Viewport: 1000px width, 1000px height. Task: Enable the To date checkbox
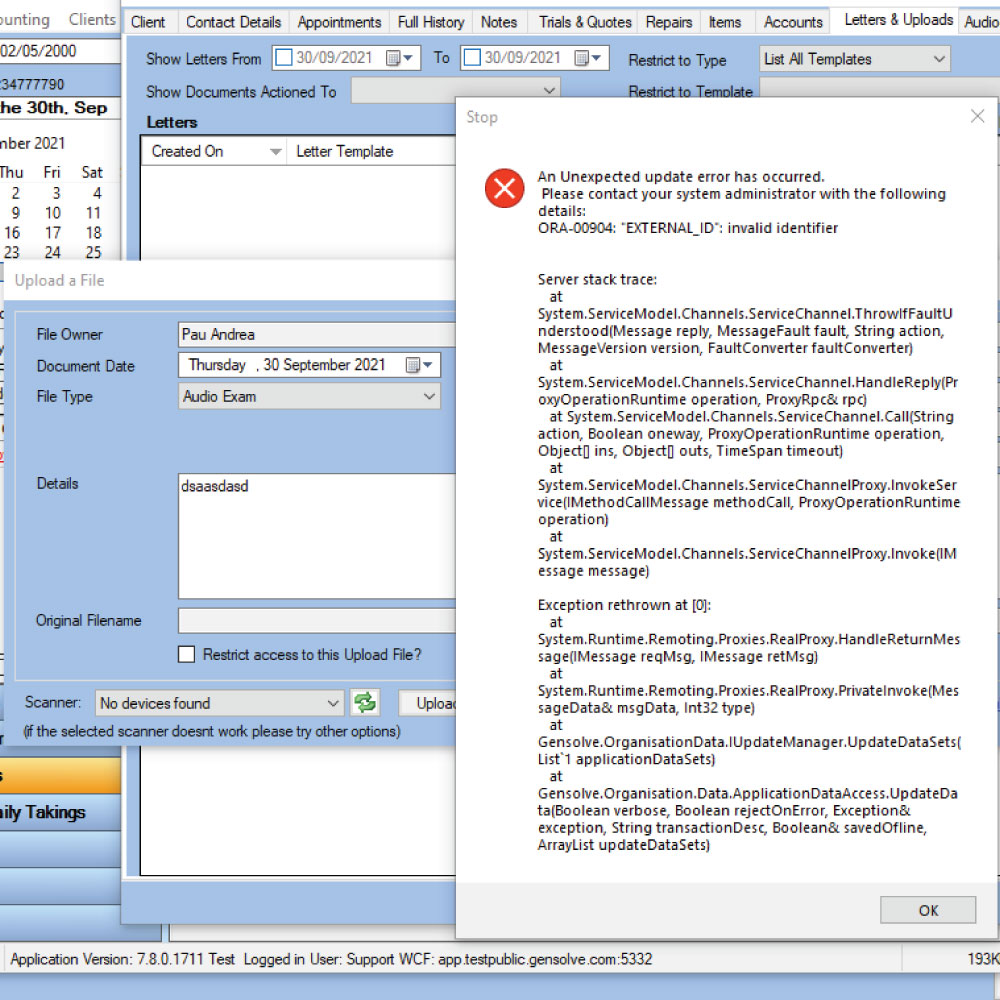point(472,58)
